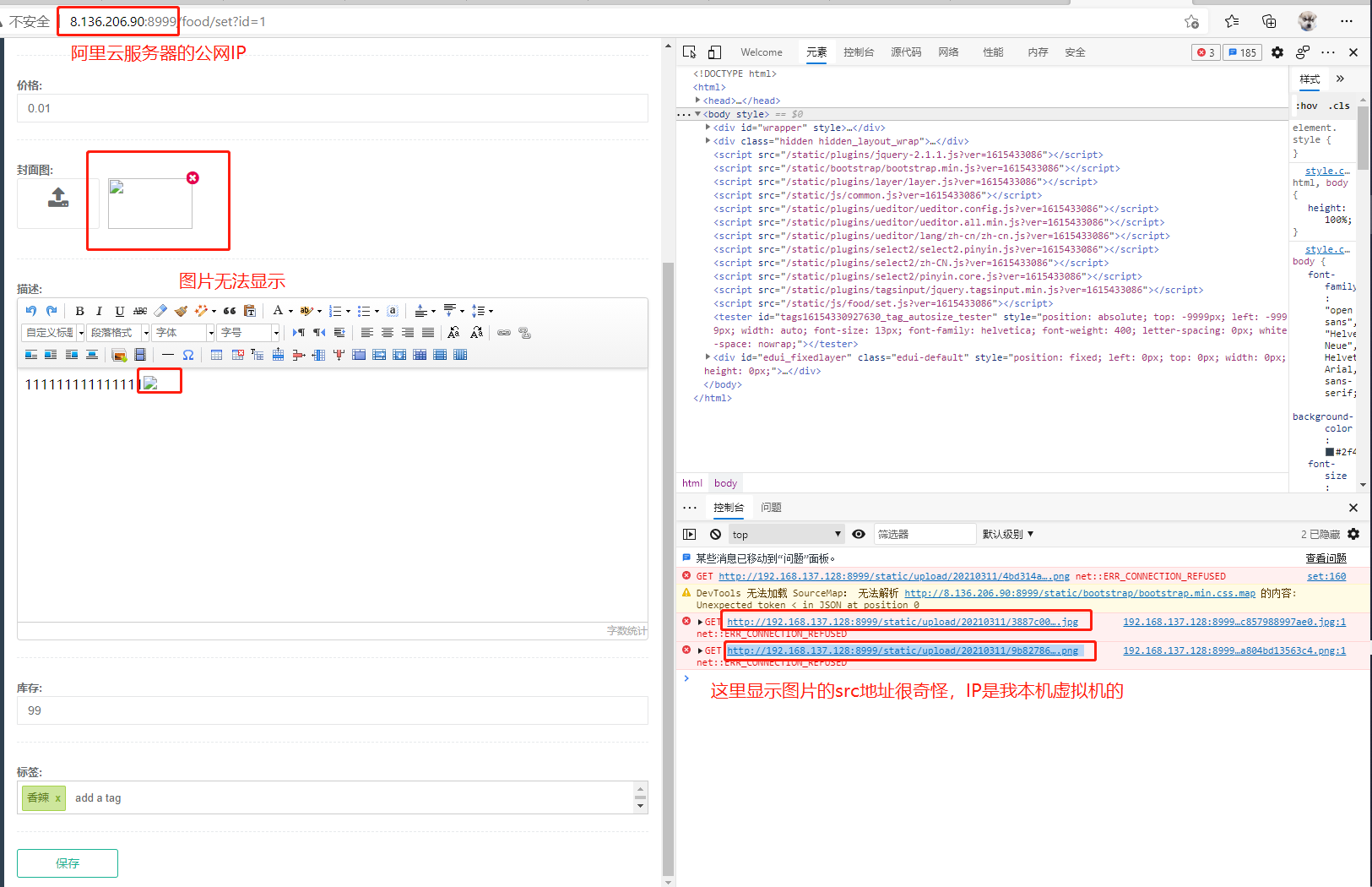Undo the last edit in the editor
The image size is (1372, 887).
tap(31, 311)
